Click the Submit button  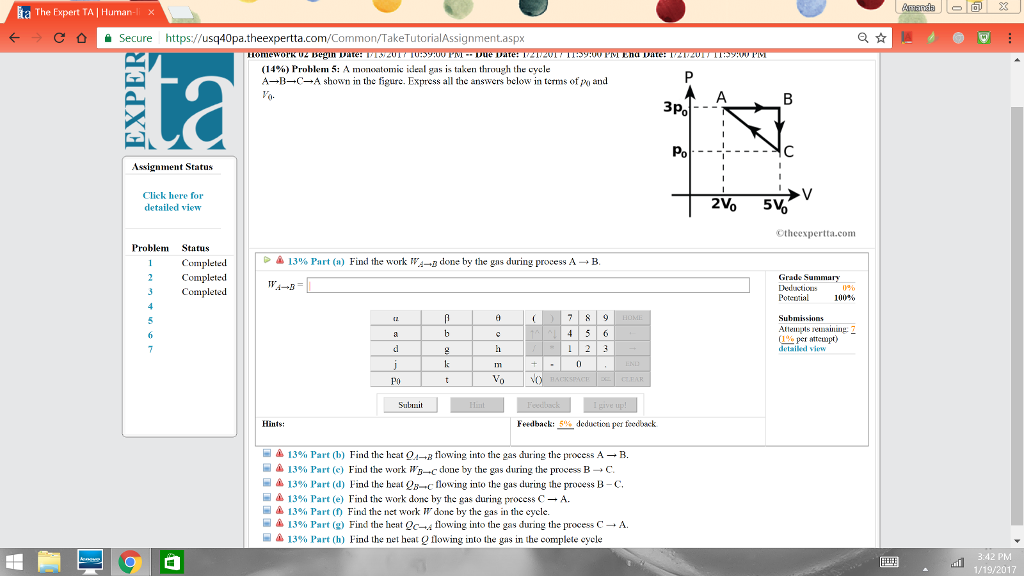pyautogui.click(x=410, y=404)
